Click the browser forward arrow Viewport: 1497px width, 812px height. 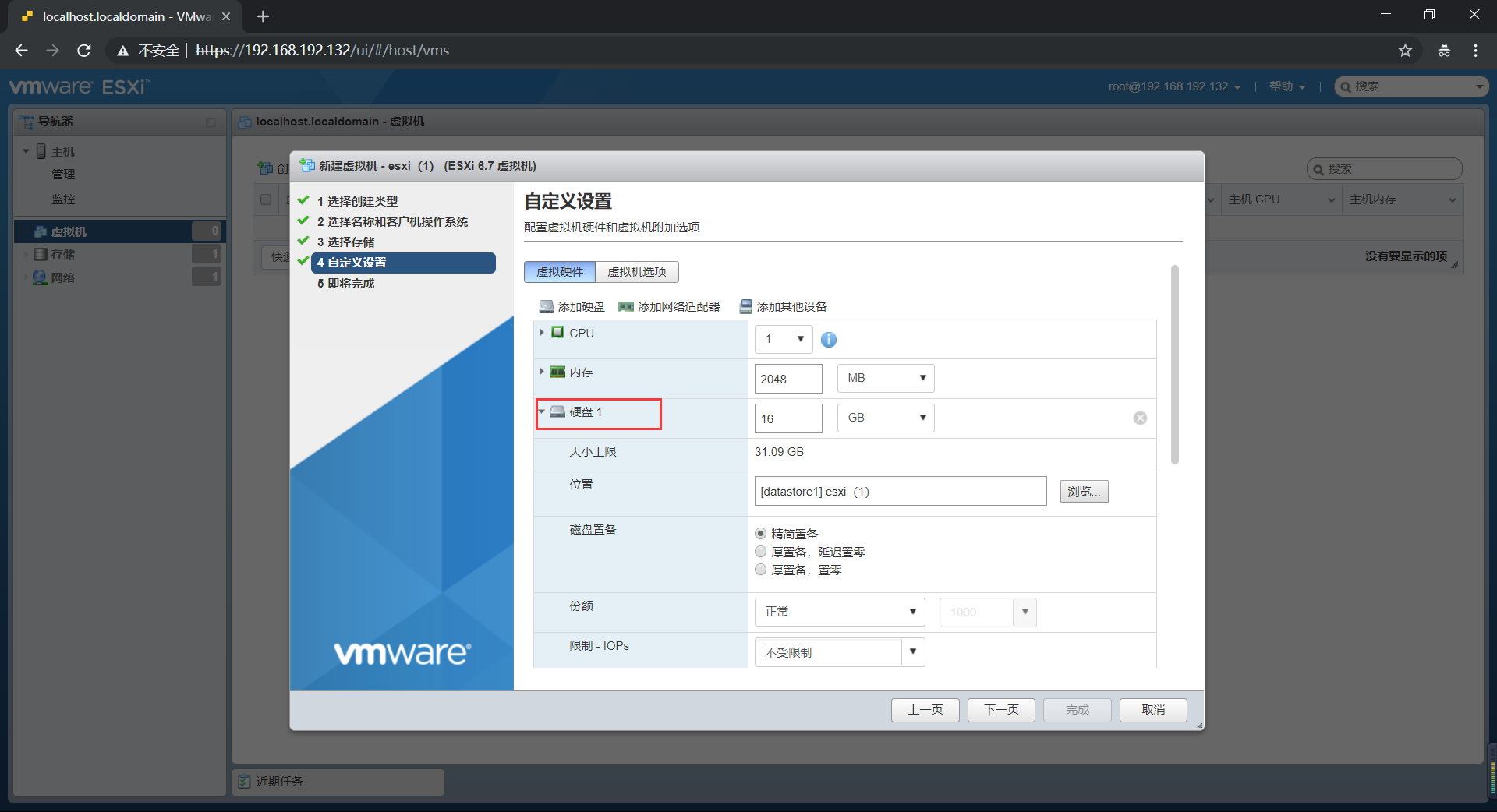52,51
